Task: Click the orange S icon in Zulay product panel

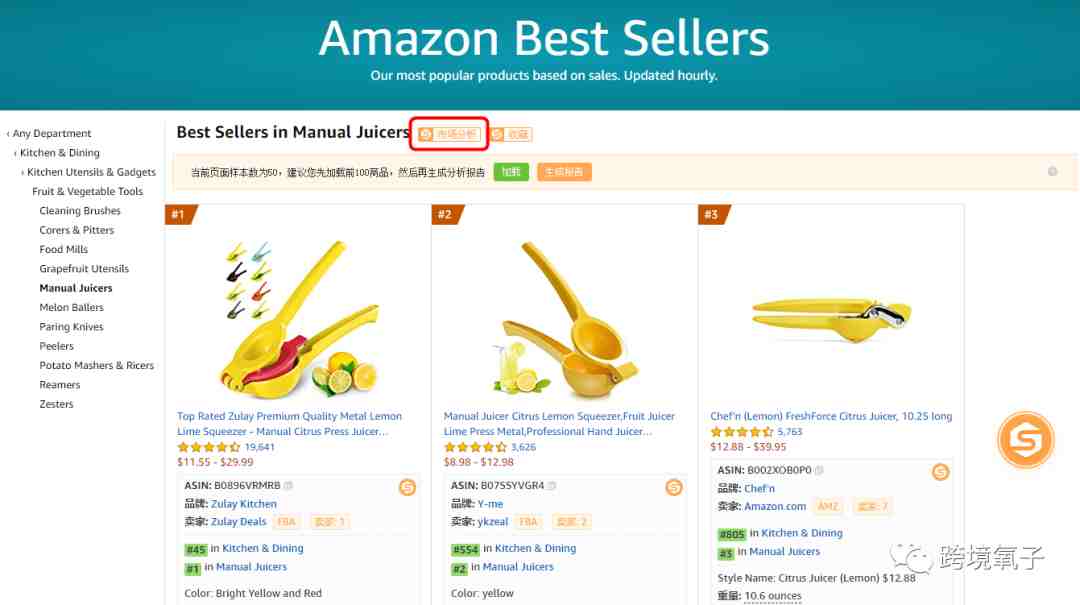Action: click(x=407, y=487)
